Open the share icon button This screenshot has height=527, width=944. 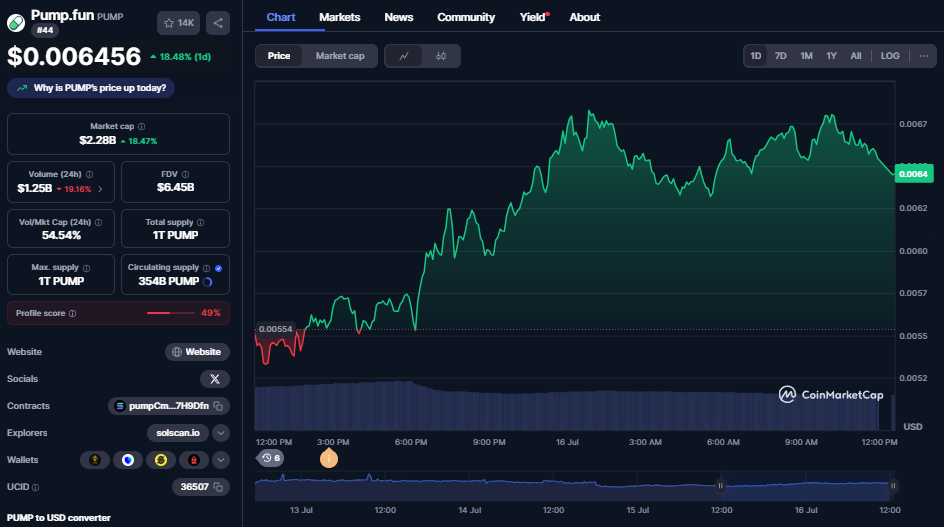coord(218,23)
